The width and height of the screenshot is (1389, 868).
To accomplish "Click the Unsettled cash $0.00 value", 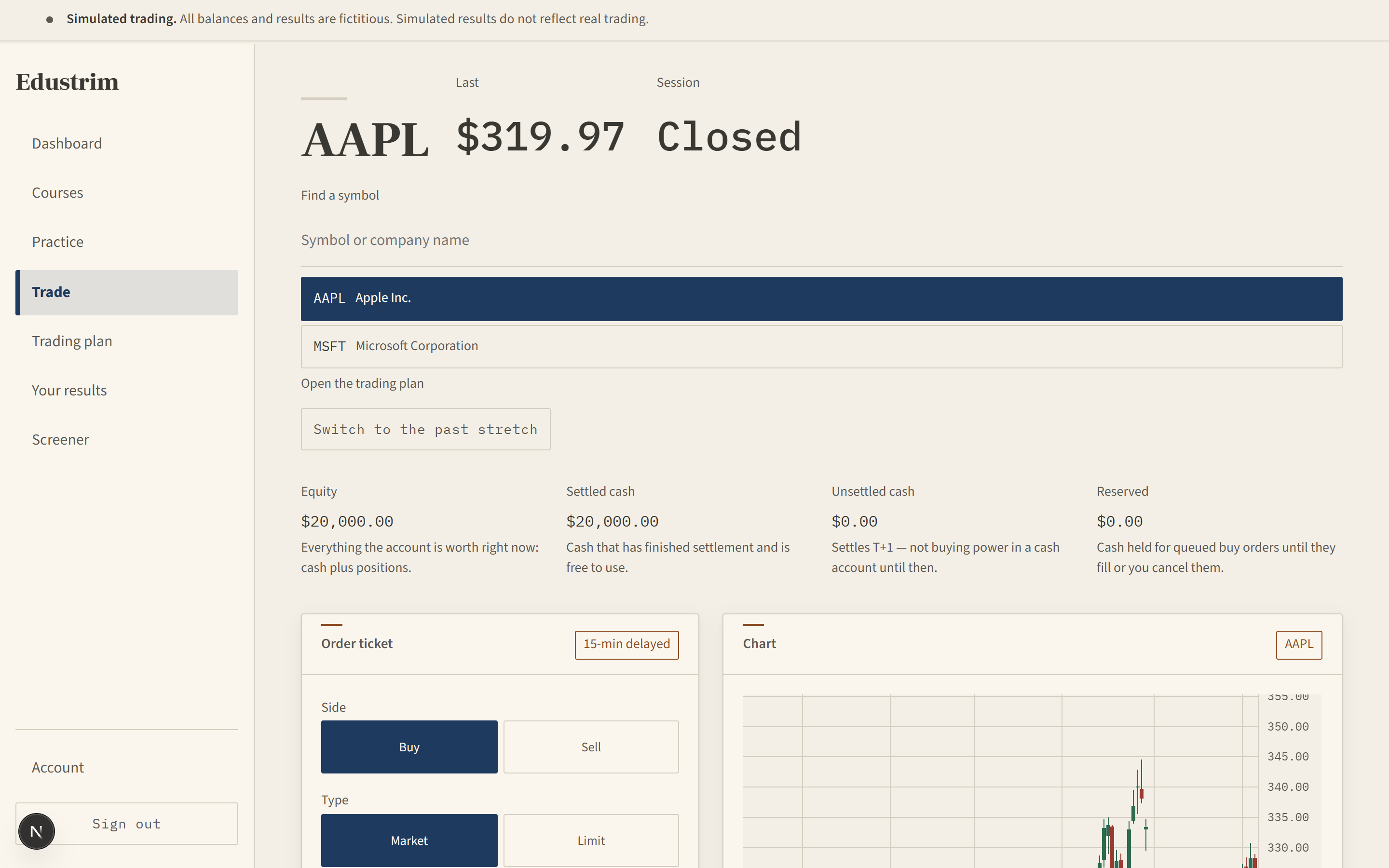I will pyautogui.click(x=854, y=521).
